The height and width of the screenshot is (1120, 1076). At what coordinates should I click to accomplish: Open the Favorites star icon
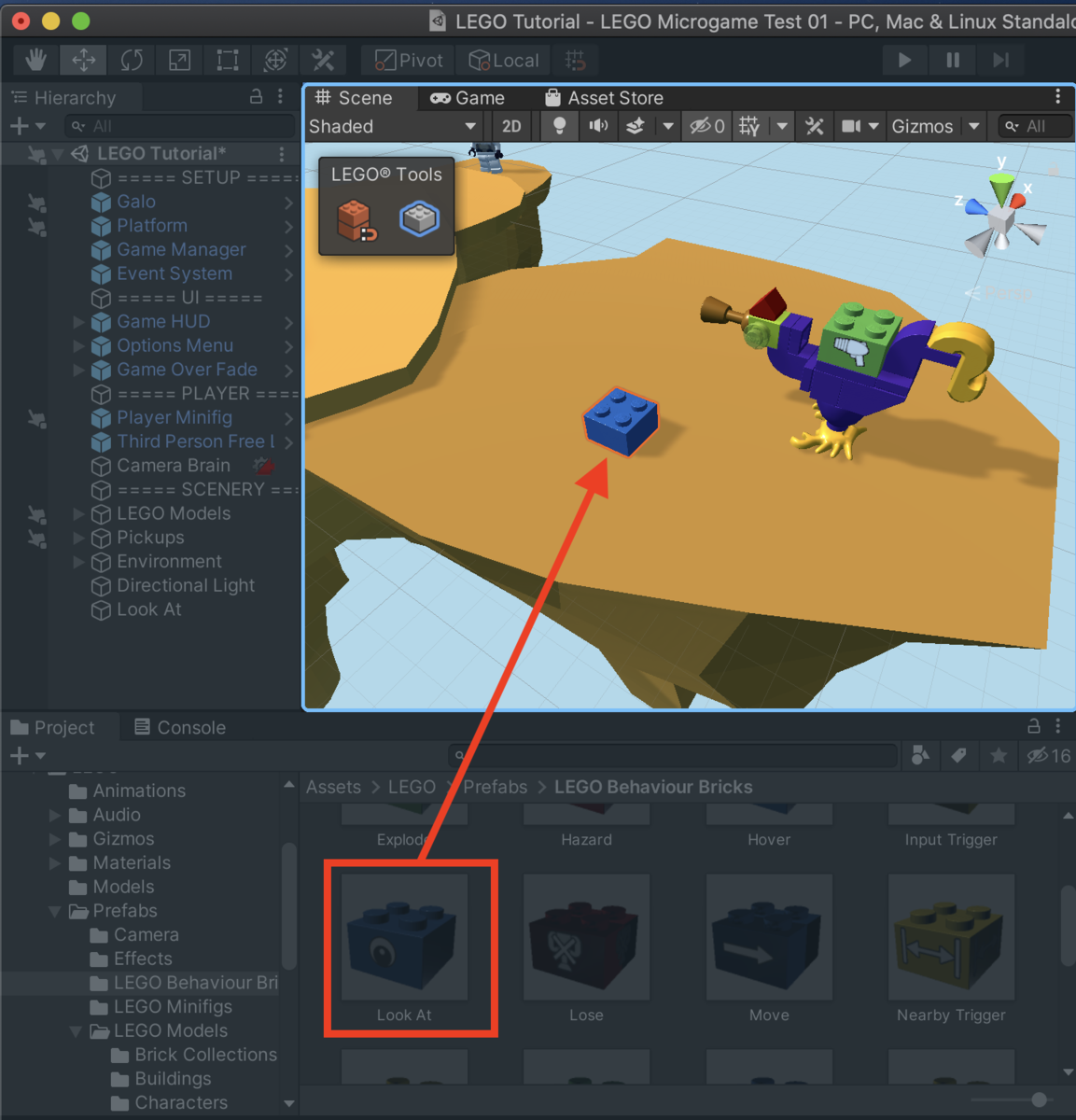(999, 756)
